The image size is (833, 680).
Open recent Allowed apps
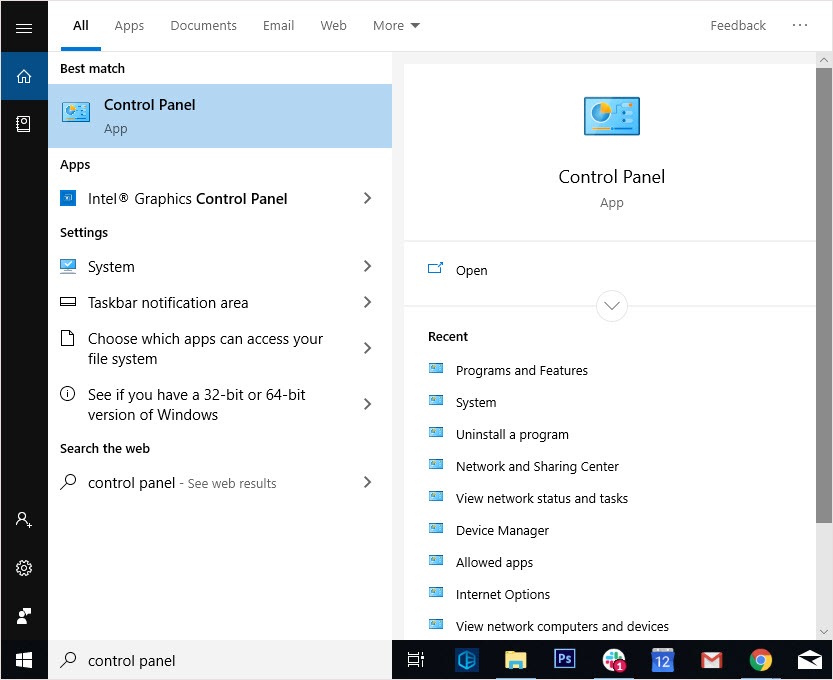pyautogui.click(x=494, y=562)
